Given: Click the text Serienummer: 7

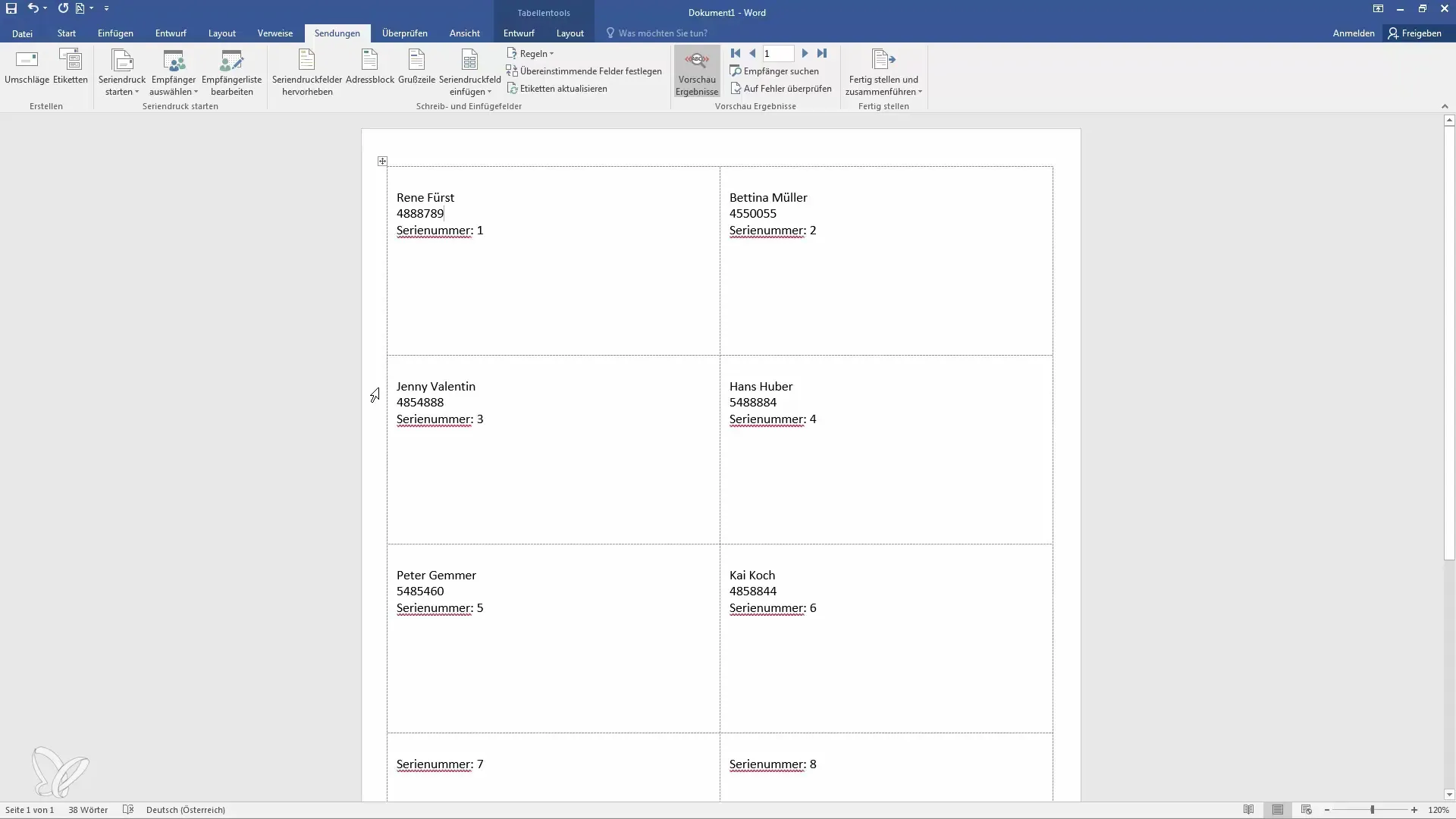Looking at the screenshot, I should click(440, 764).
